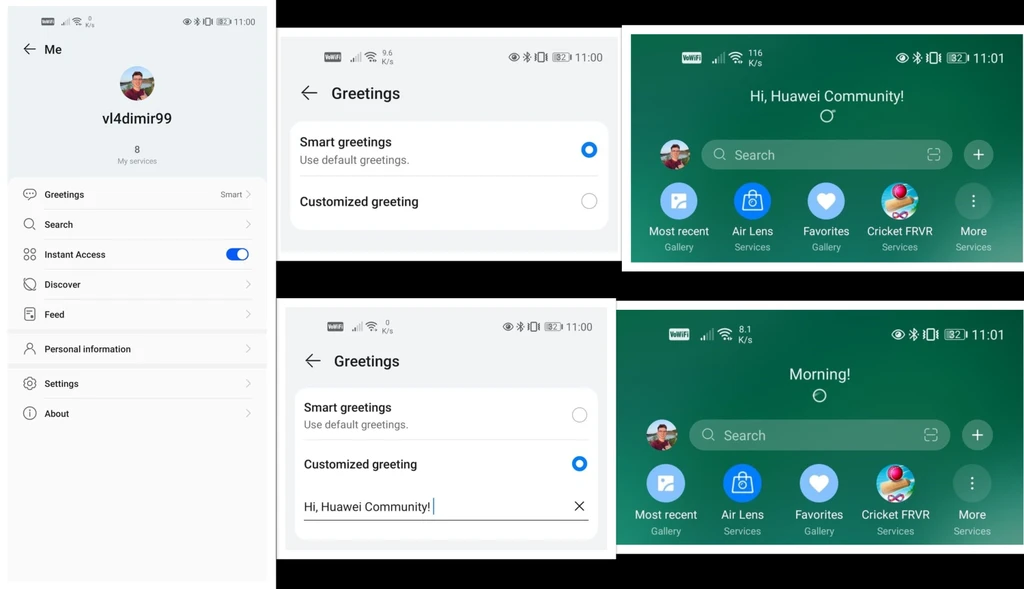Tap the Bluetooth icon in the Me screen status bar

pos(197,22)
